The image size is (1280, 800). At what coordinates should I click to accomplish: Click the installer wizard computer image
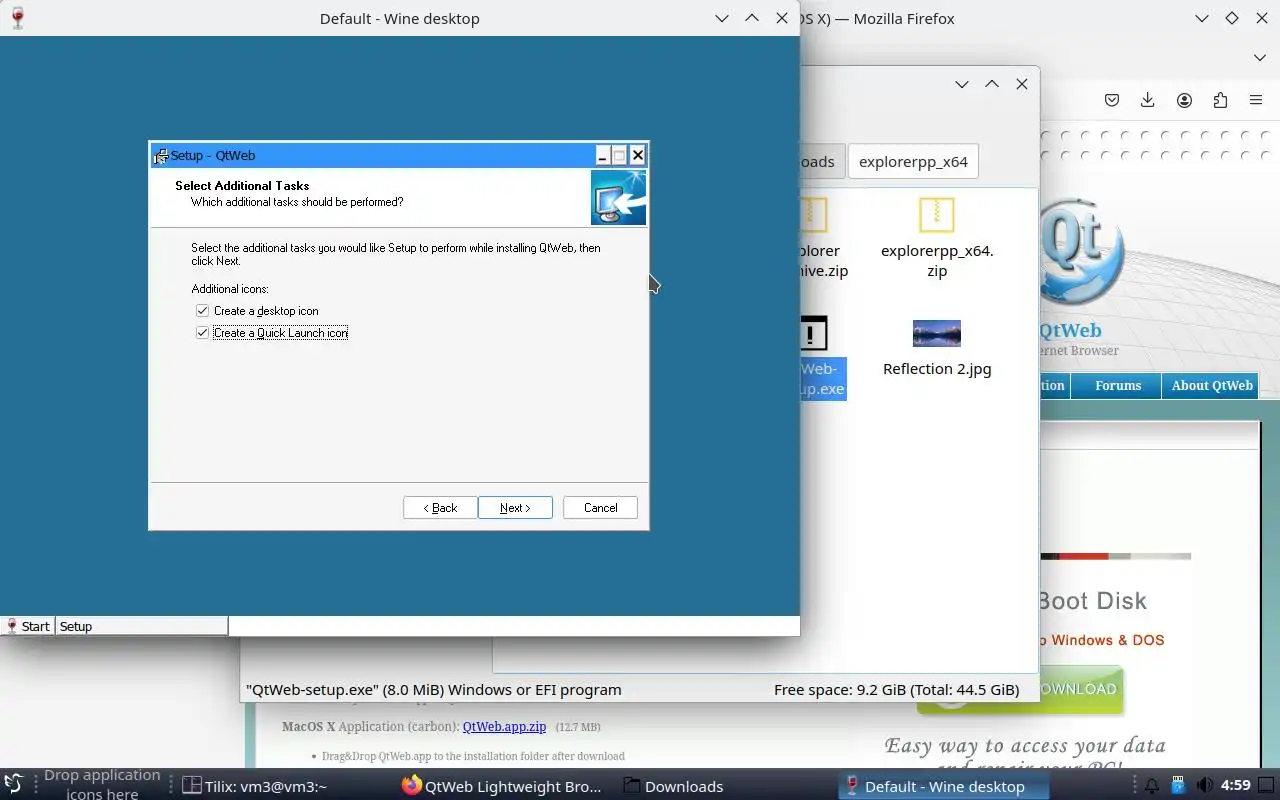click(x=618, y=197)
